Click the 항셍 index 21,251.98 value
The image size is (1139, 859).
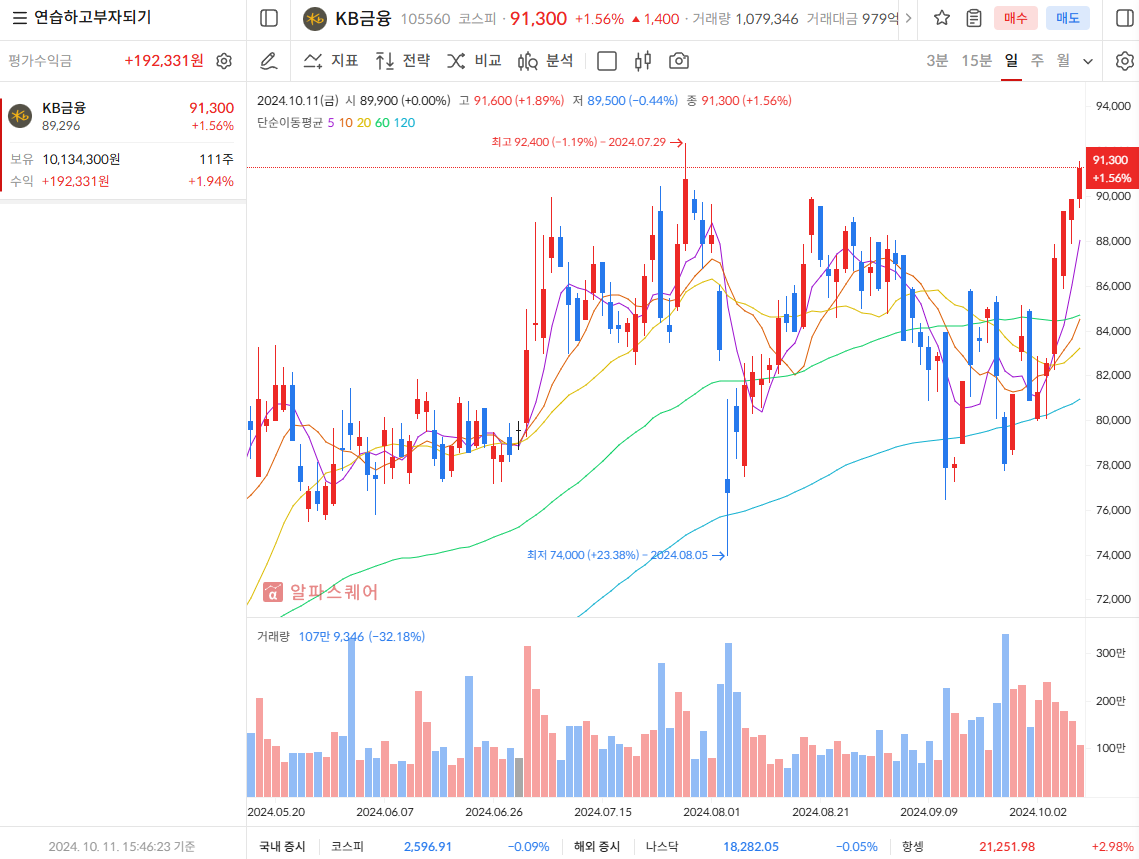[1007, 847]
